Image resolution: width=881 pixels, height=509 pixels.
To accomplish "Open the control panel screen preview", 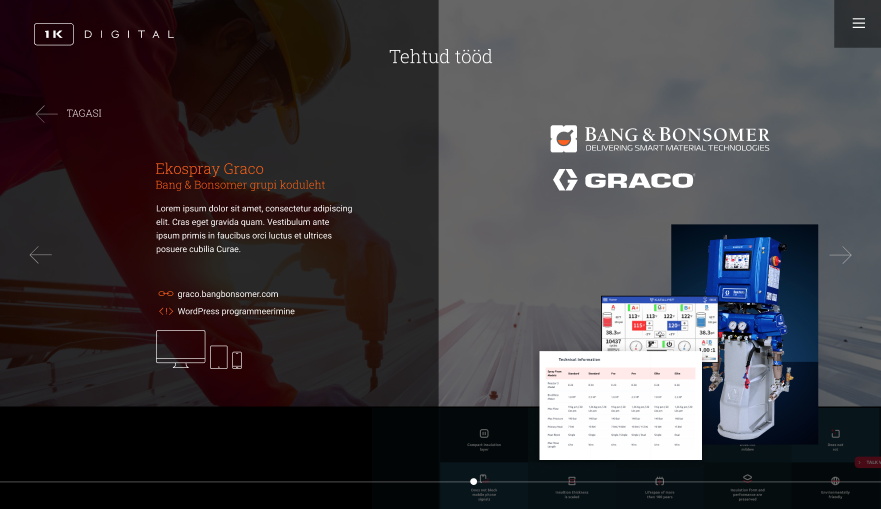I will coord(659,324).
